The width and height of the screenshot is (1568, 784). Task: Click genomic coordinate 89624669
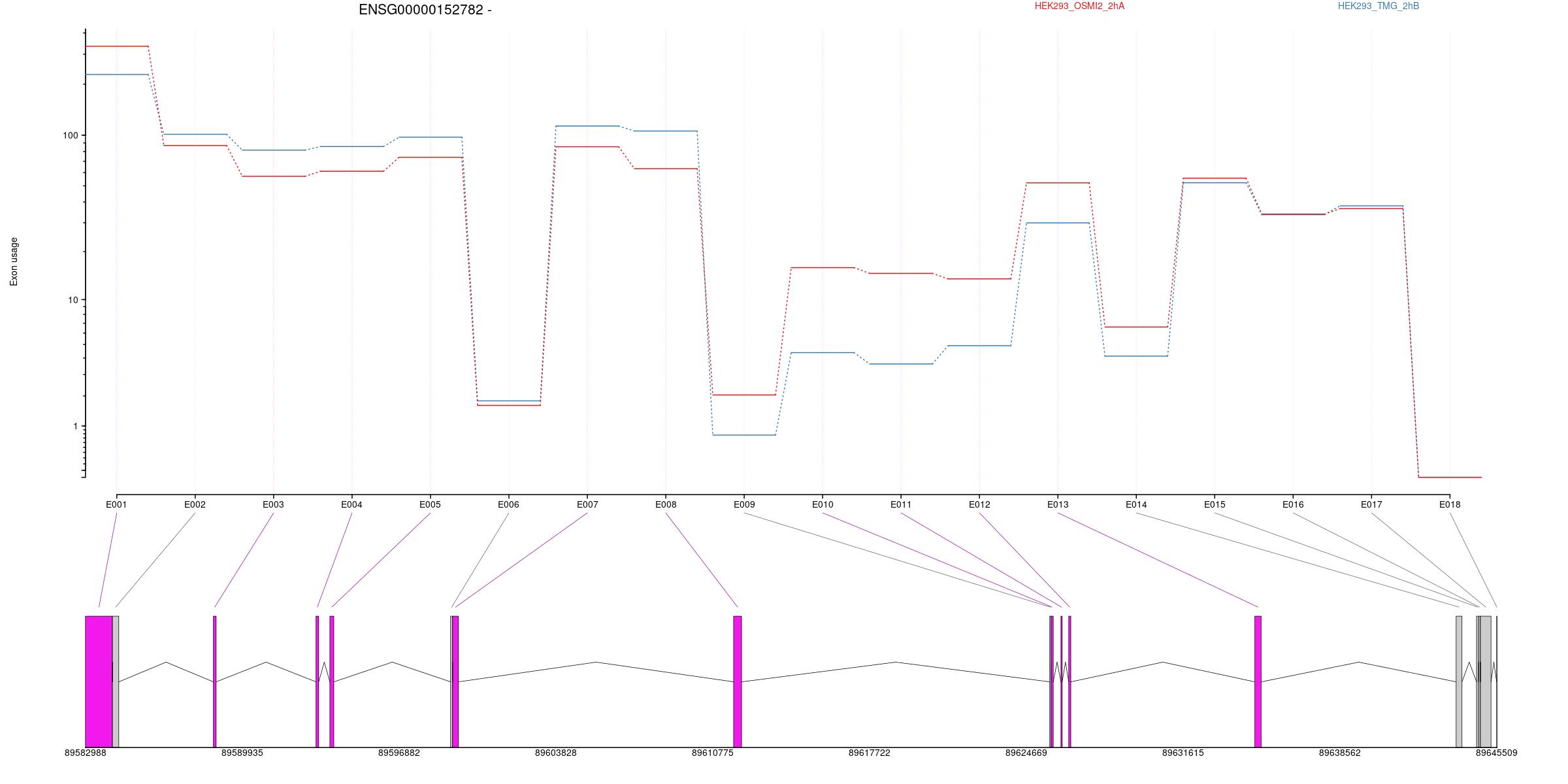pyautogui.click(x=1026, y=753)
